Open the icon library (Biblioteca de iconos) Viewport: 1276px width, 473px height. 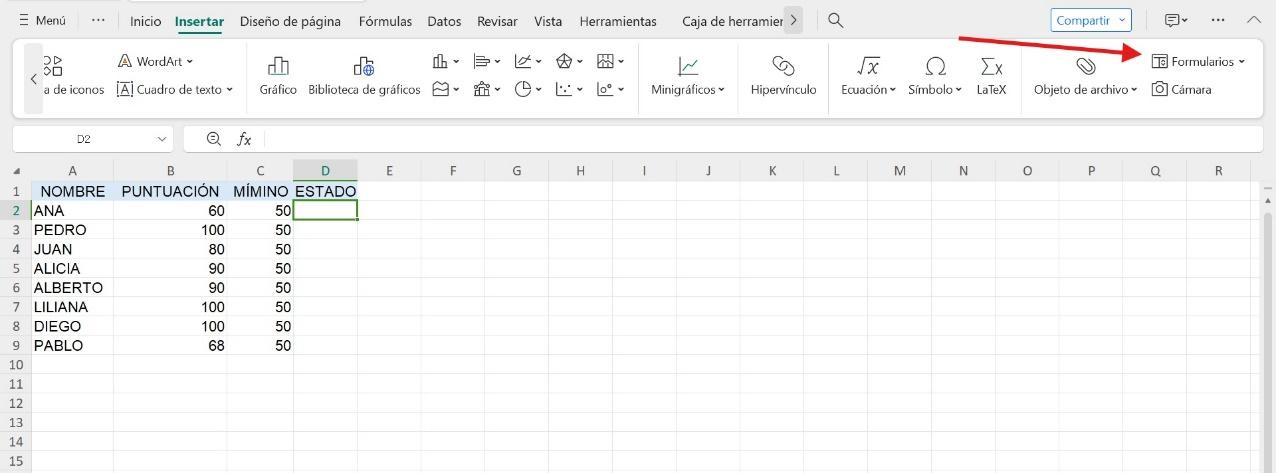(74, 78)
